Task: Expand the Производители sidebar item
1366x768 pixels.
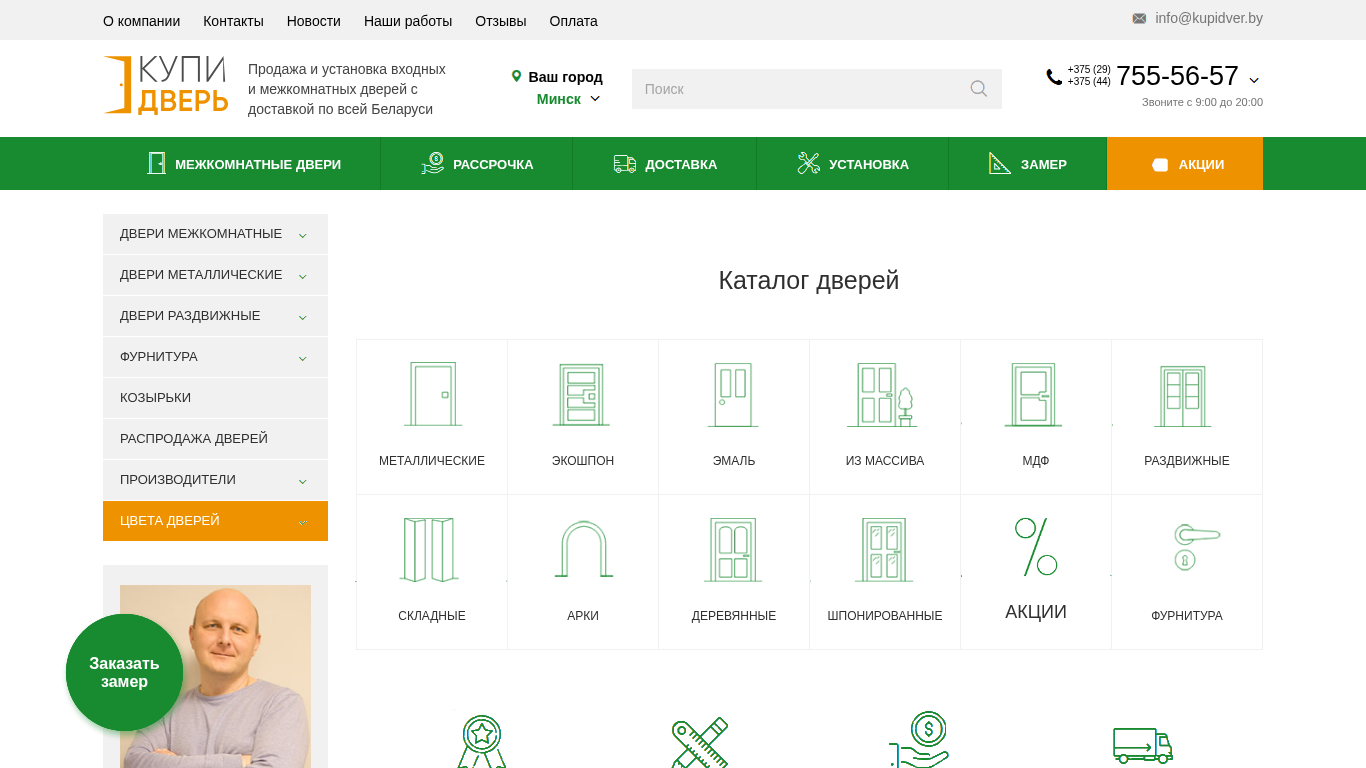Action: point(302,481)
